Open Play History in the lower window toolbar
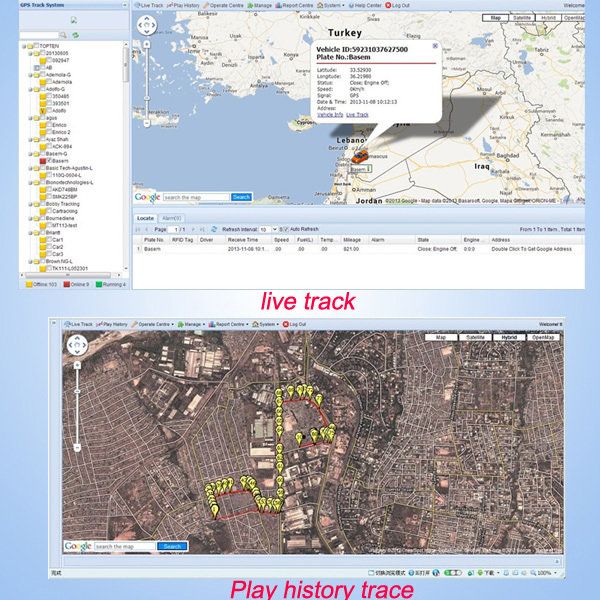 click(x=112, y=324)
